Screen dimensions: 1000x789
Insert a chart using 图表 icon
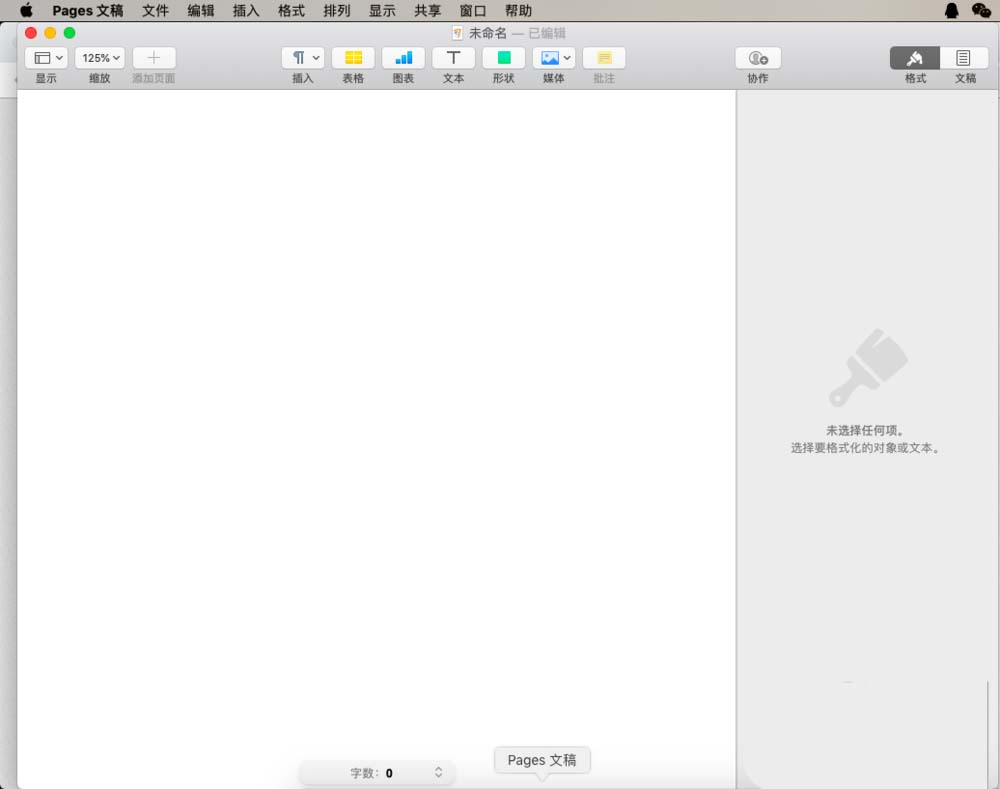click(403, 58)
